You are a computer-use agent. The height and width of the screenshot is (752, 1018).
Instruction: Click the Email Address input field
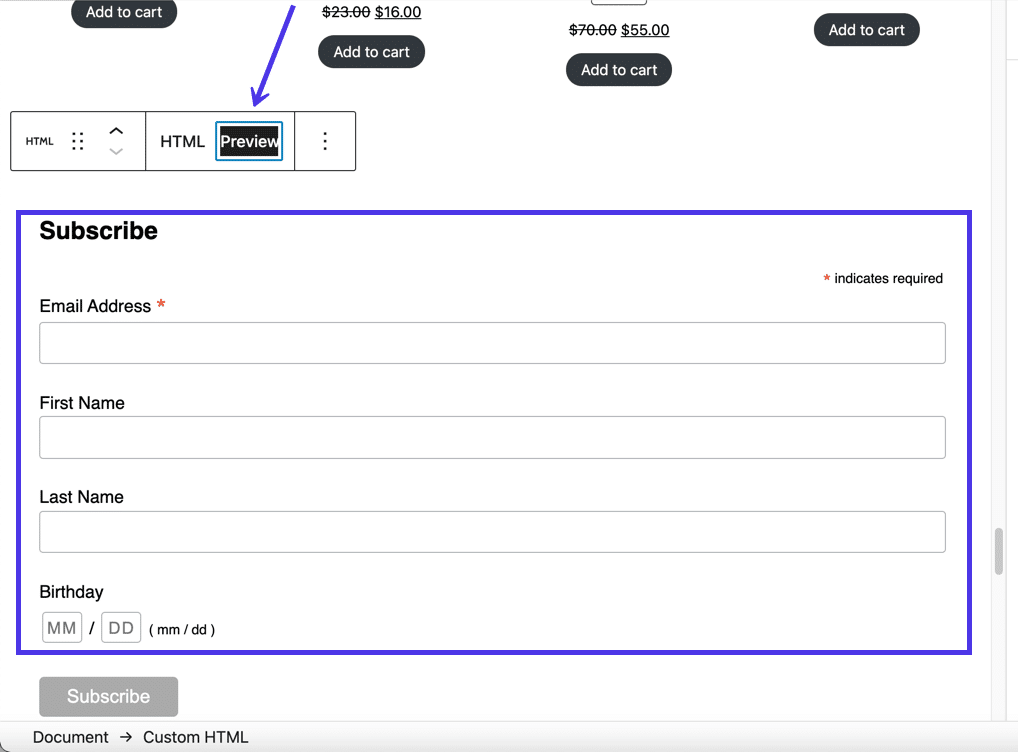pyautogui.click(x=492, y=343)
